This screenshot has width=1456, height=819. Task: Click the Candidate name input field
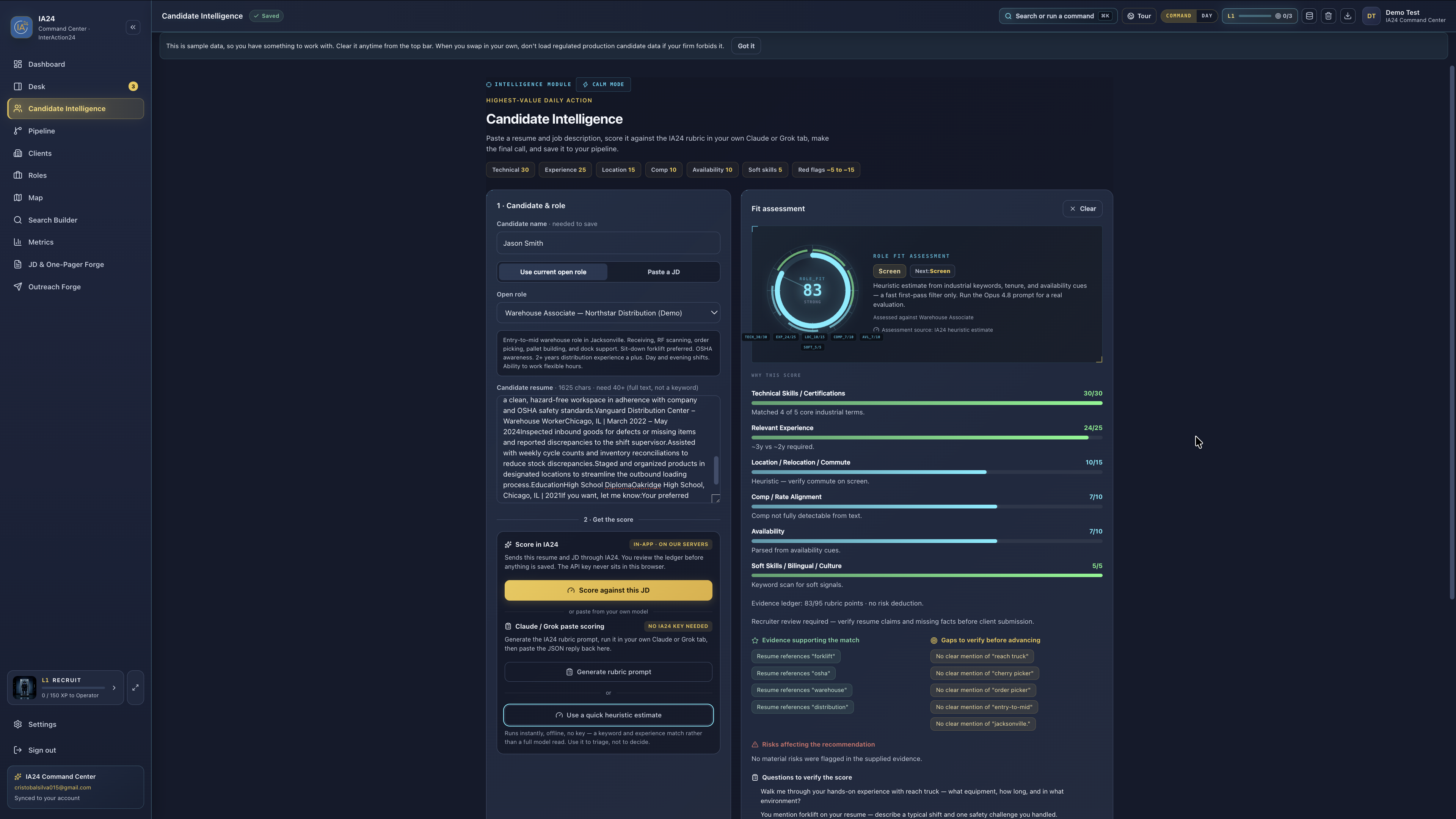click(608, 243)
